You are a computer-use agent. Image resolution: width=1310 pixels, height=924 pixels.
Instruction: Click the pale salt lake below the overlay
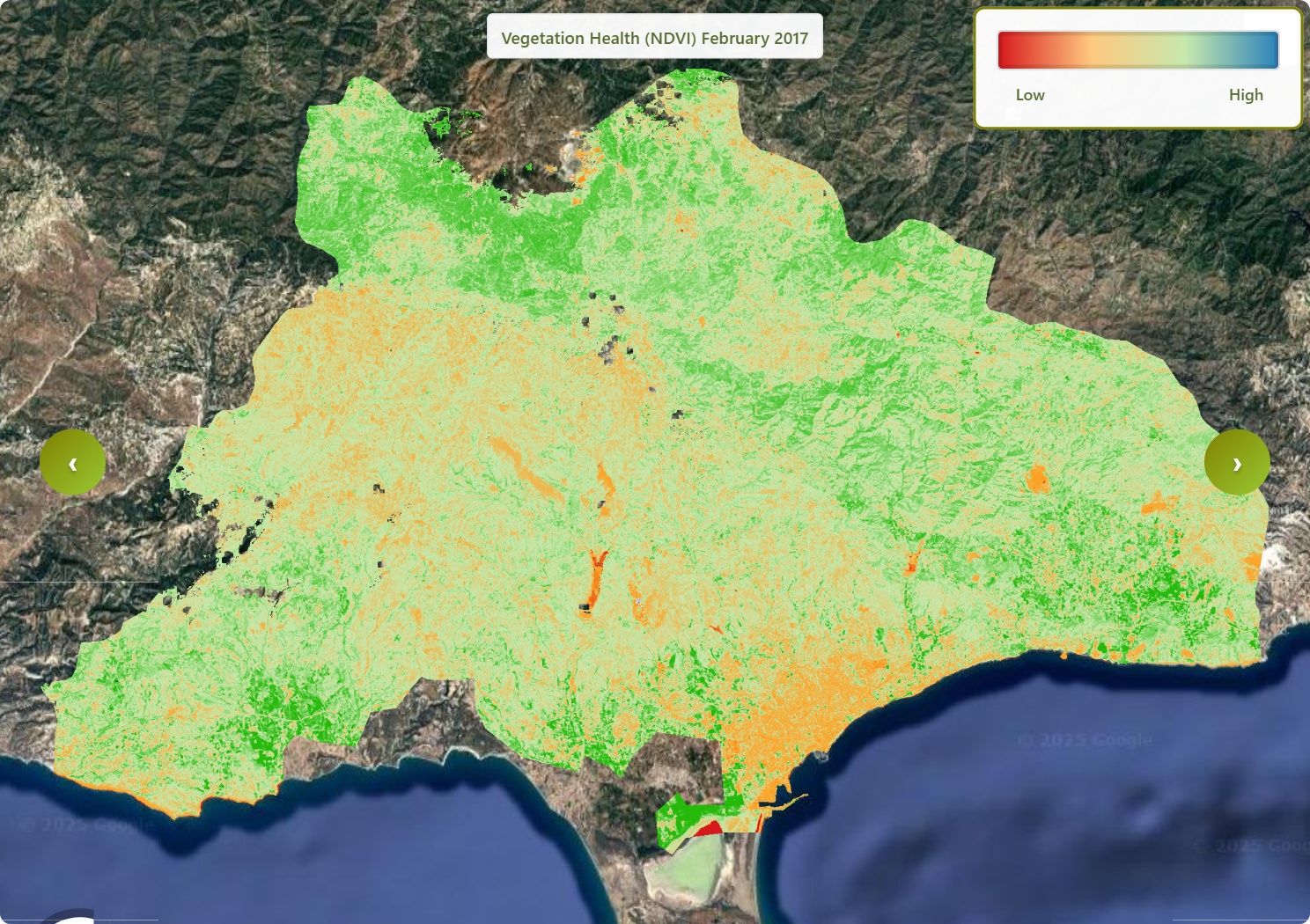click(x=695, y=871)
